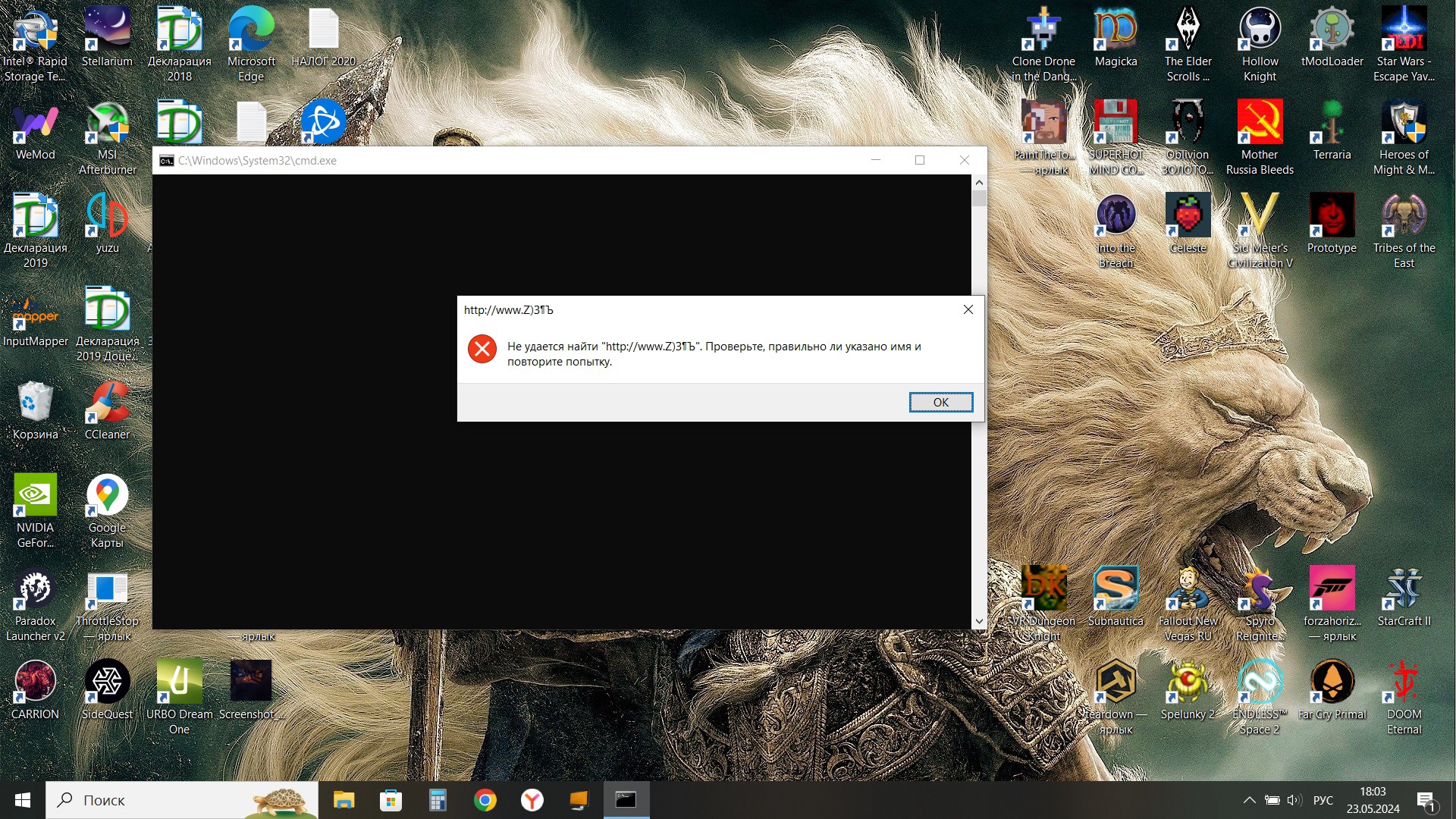The height and width of the screenshot is (819, 1456).
Task: Open clock showing 18:03
Action: click(1373, 800)
